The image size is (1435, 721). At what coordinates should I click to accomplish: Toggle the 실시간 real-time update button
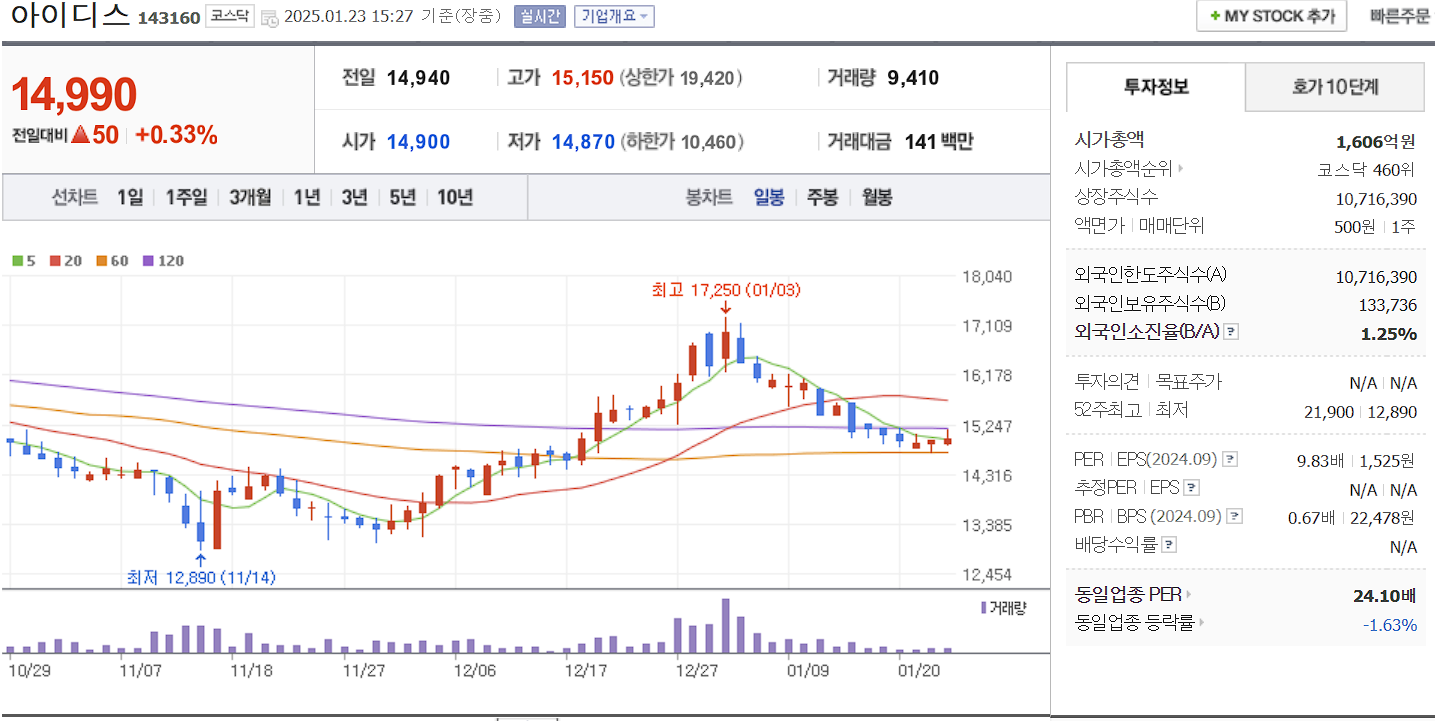538,17
